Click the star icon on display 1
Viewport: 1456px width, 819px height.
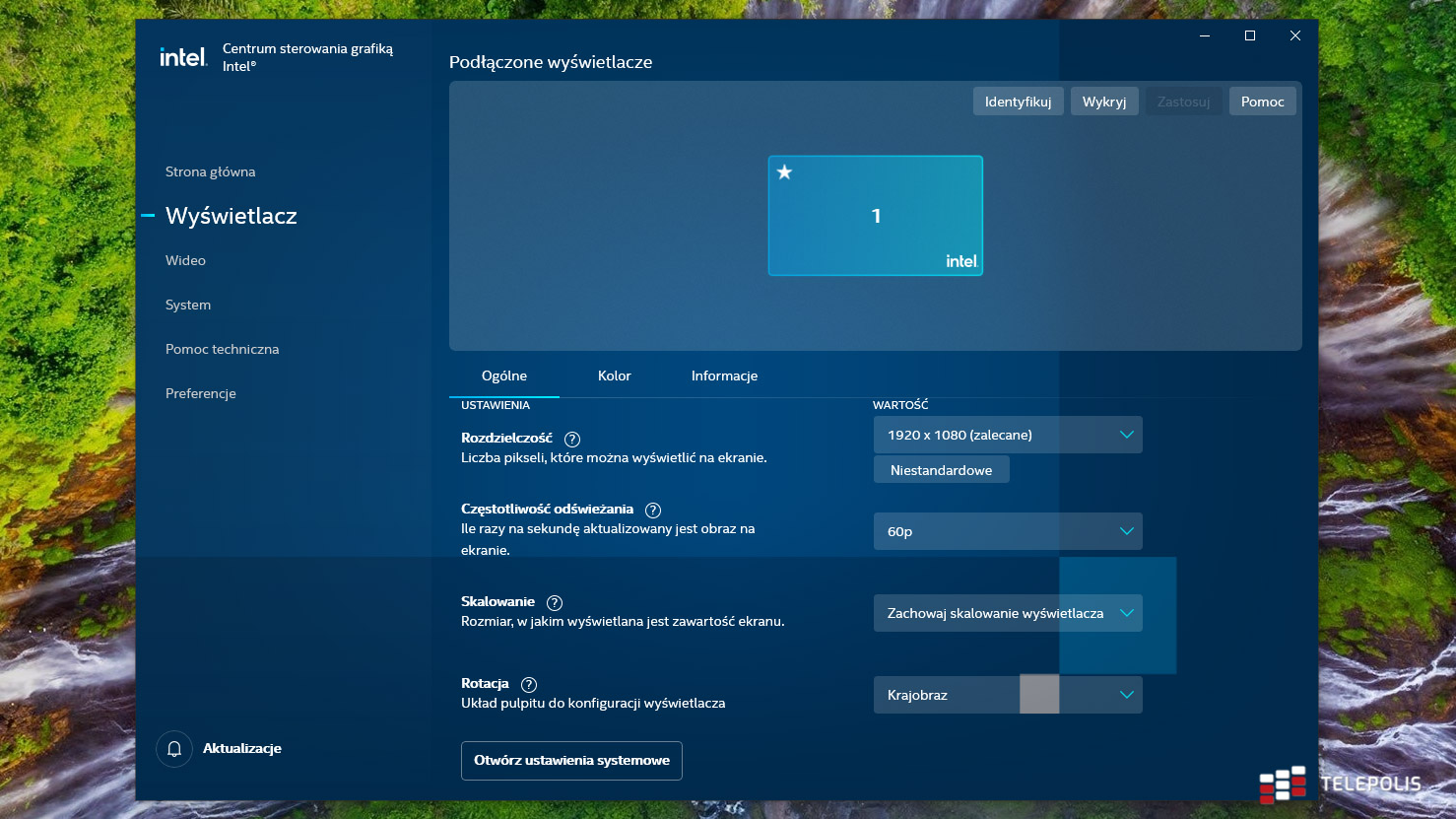point(784,172)
